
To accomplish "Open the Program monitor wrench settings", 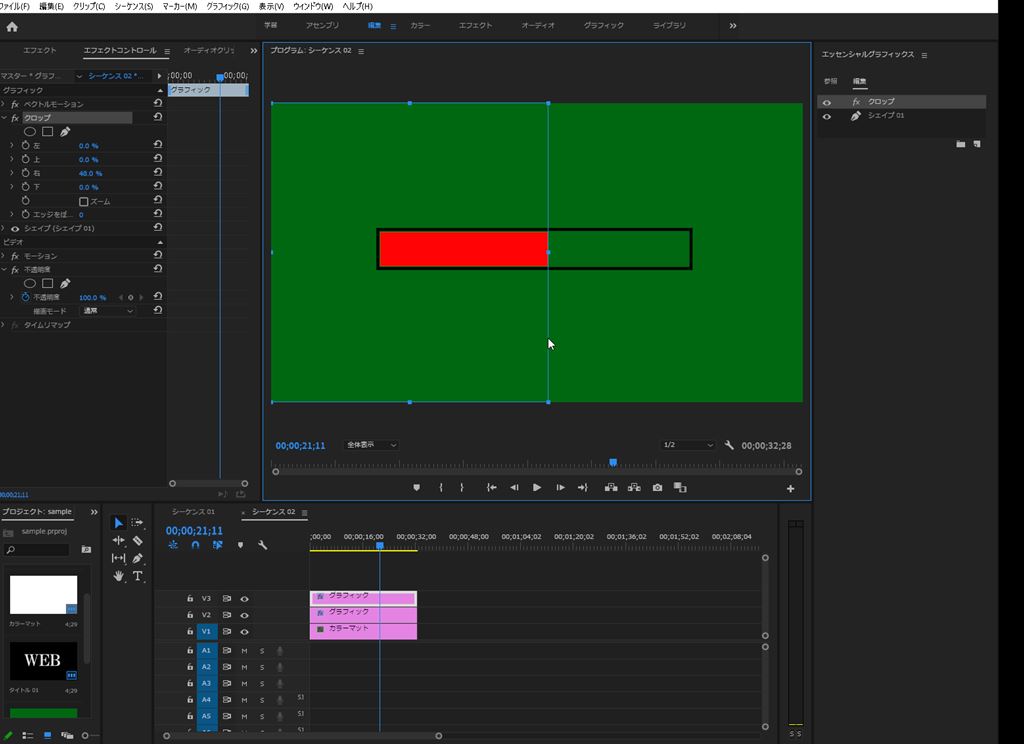I will (729, 445).
